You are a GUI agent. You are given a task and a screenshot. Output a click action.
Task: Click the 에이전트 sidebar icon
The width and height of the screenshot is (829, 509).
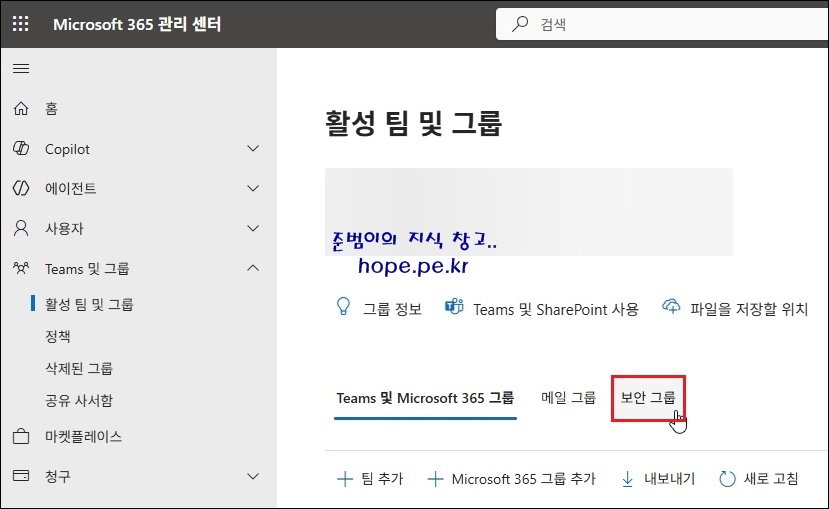click(x=21, y=188)
